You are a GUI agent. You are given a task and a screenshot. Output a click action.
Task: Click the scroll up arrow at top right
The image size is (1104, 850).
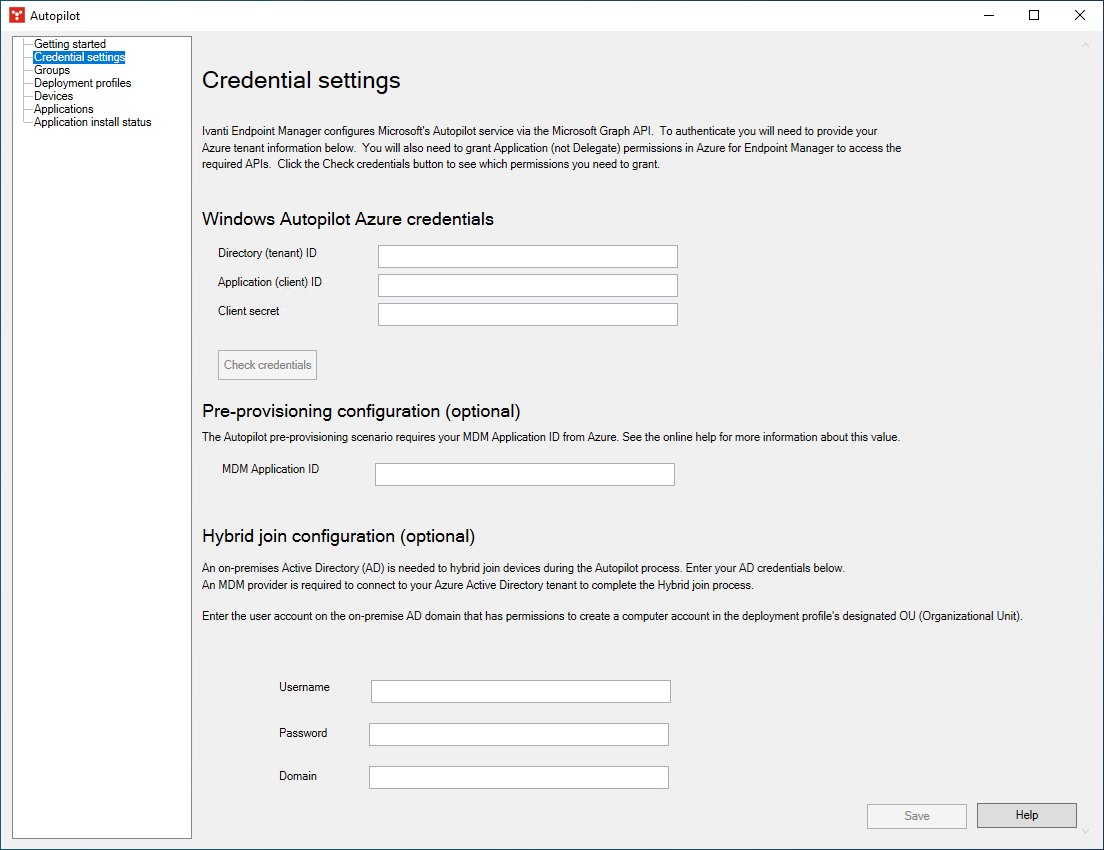coord(1085,45)
